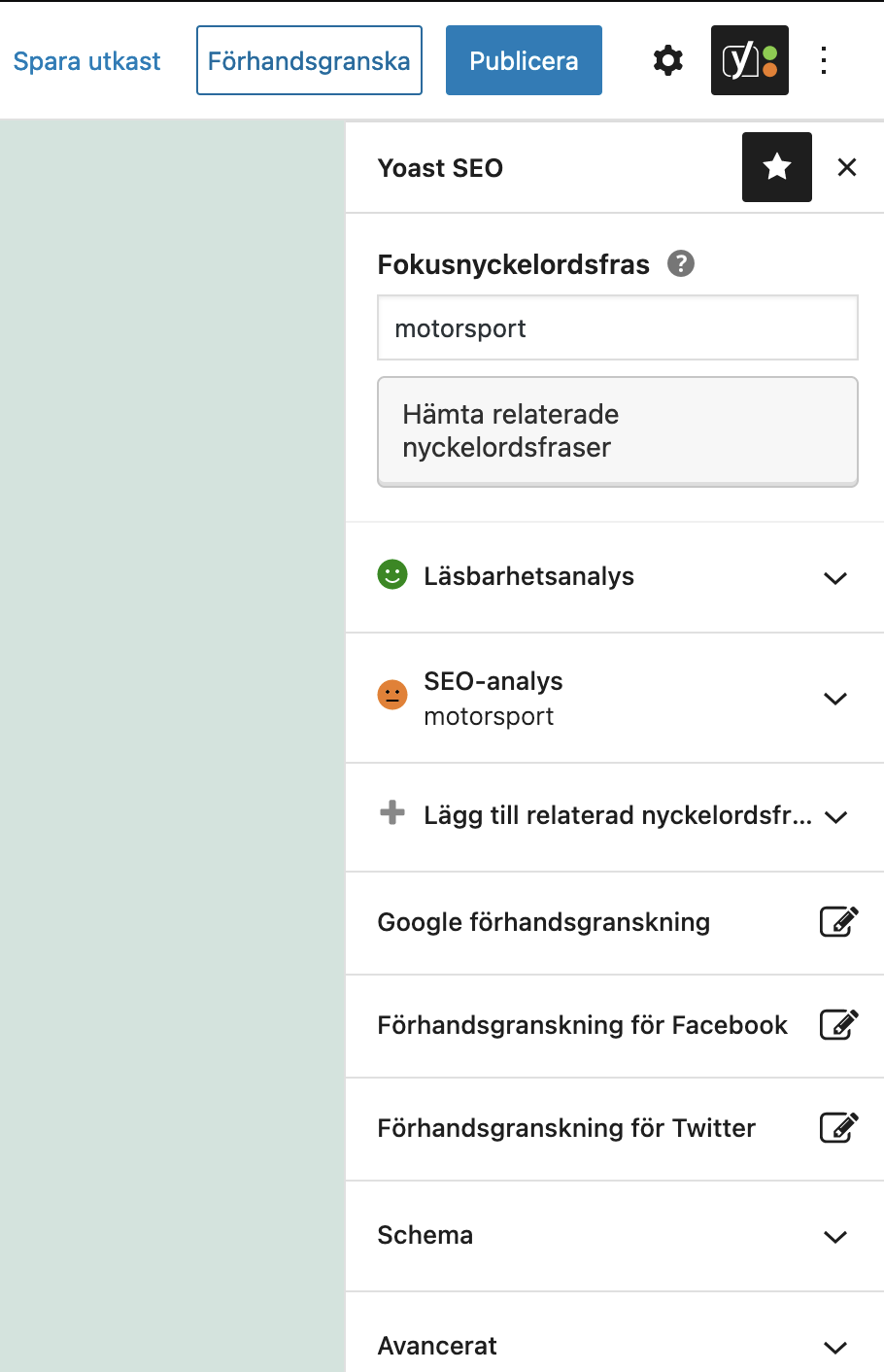Edit the Google förhandsgranskning snippet

[x=838, y=922]
